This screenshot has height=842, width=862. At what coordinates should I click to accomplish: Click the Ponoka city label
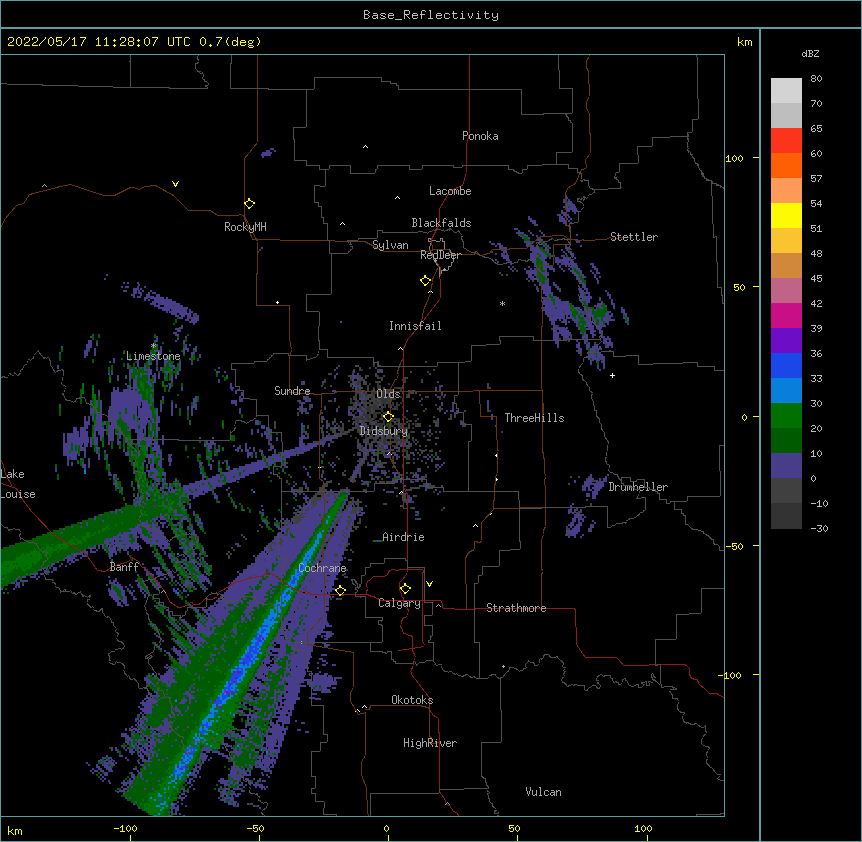point(480,136)
